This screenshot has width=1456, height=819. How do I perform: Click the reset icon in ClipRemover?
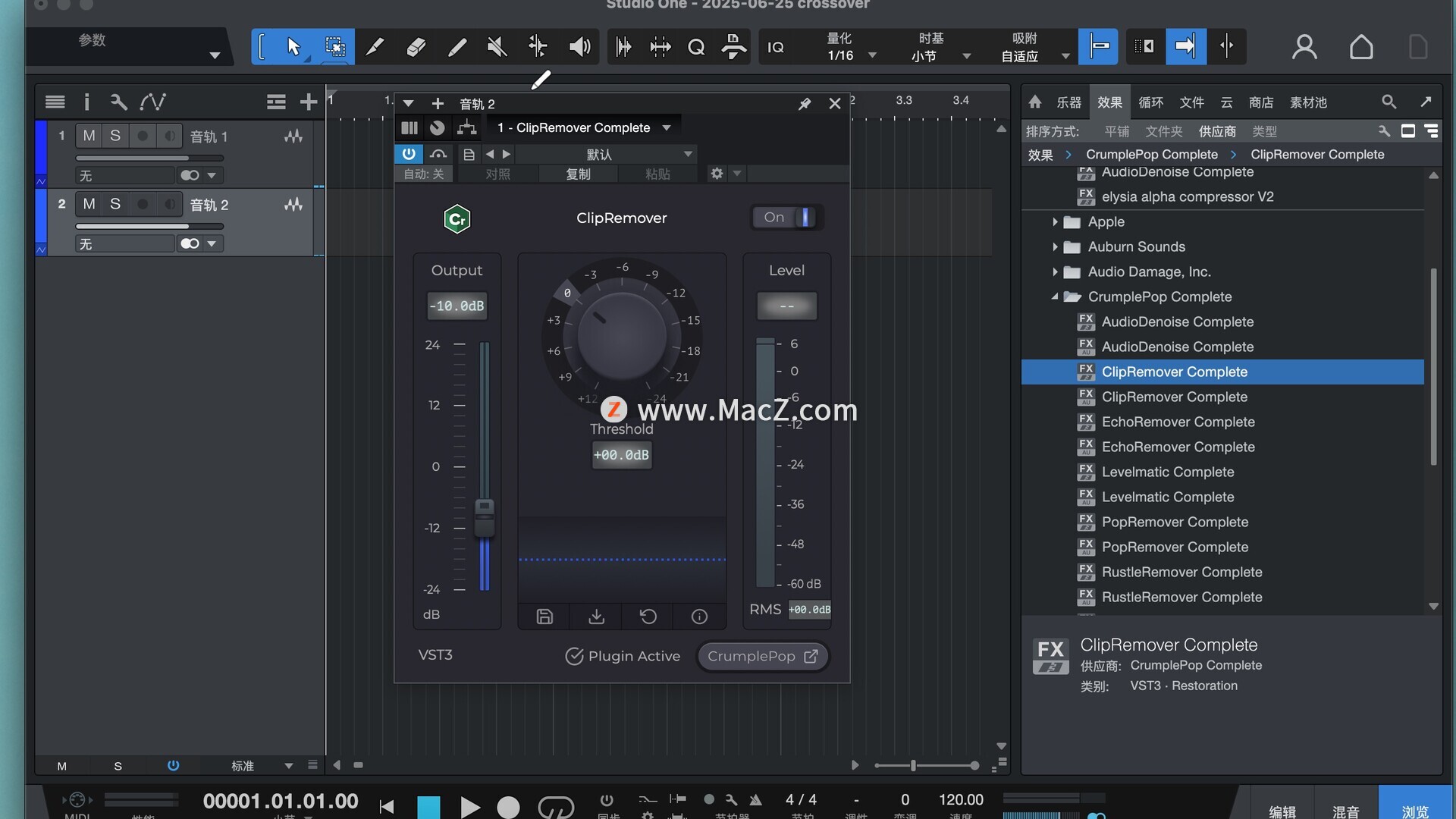[x=648, y=617]
